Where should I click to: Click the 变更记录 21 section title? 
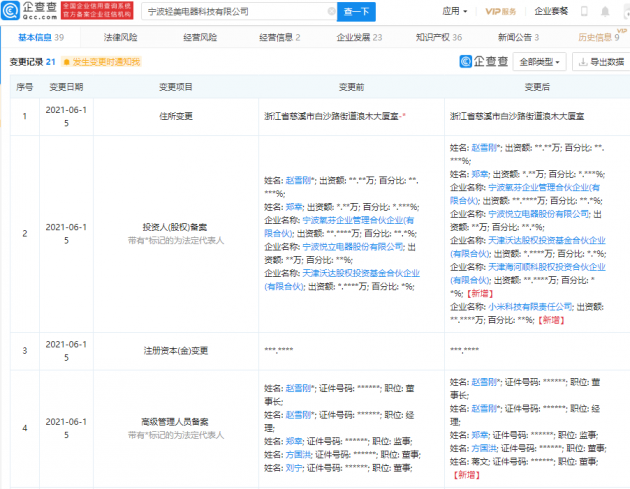point(32,62)
